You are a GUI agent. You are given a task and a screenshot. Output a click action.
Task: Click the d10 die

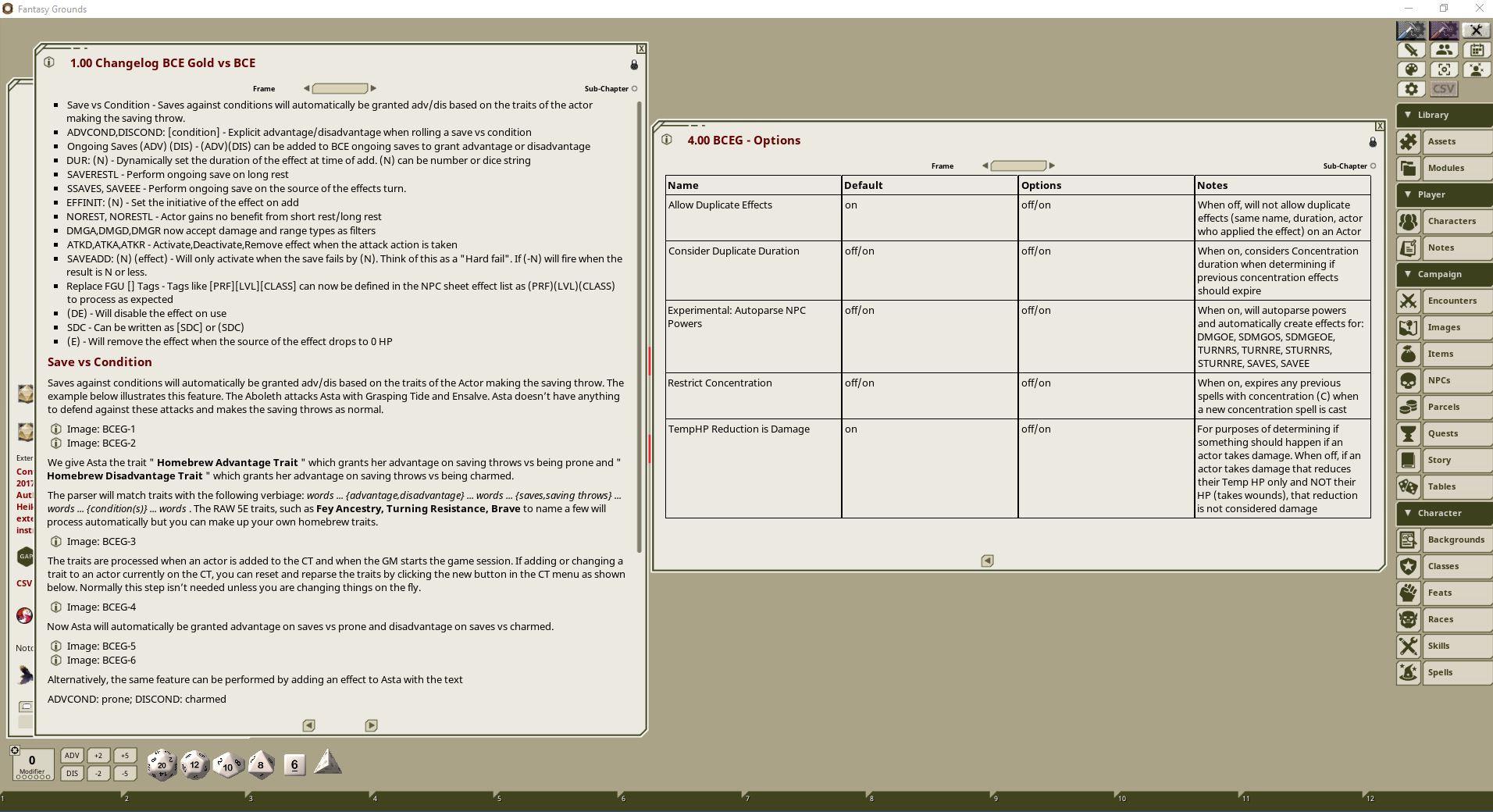pyautogui.click(x=228, y=765)
